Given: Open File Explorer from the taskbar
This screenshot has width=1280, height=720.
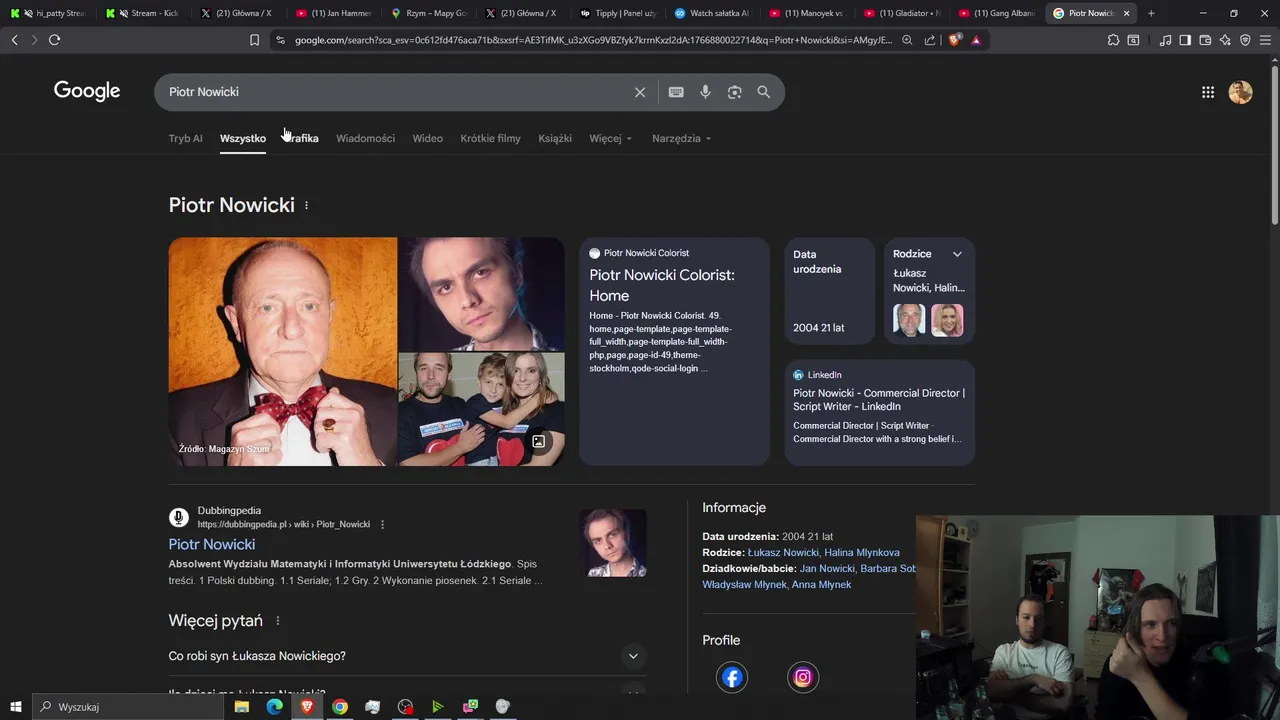Looking at the screenshot, I should click(x=242, y=706).
